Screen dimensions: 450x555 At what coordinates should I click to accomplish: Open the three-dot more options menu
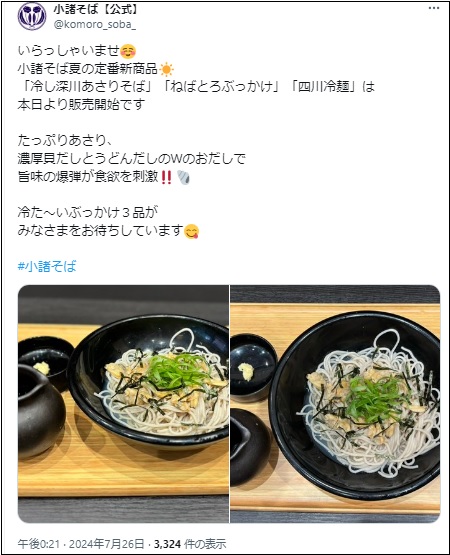coord(434,8)
